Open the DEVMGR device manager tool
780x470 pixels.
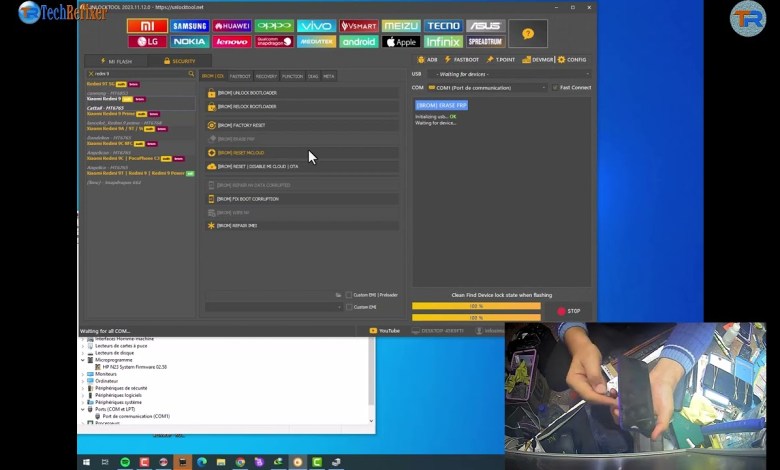pos(537,60)
